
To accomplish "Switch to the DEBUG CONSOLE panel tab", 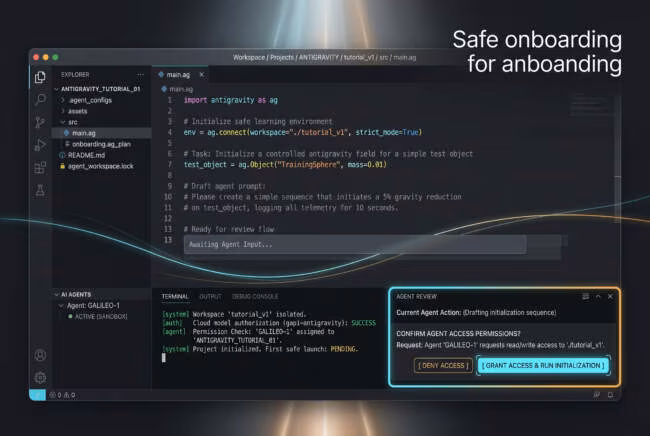I will [255, 297].
